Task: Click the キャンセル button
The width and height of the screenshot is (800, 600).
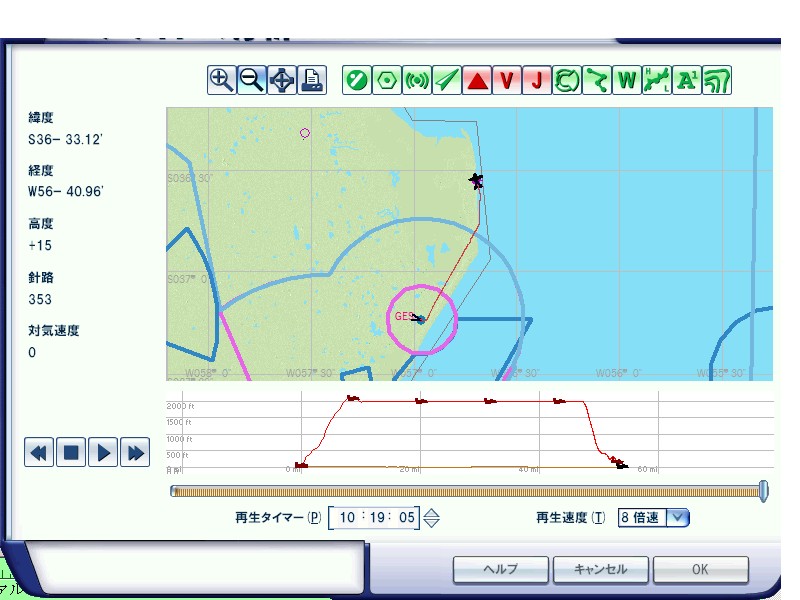Action: click(x=600, y=569)
